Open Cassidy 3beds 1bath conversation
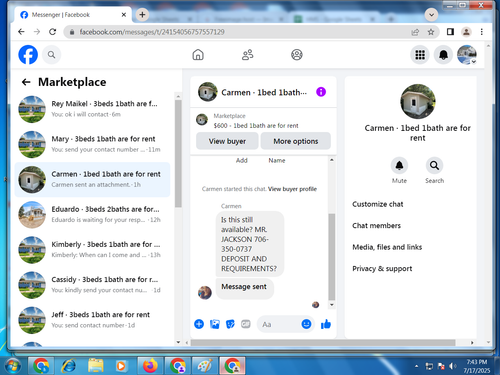Screen dimensions: 500x375 pyautogui.click(x=93, y=285)
